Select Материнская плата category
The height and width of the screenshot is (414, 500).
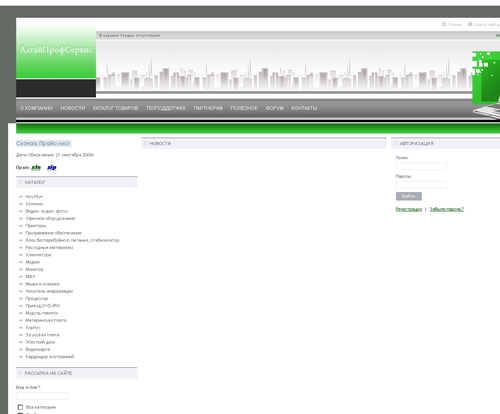click(46, 320)
